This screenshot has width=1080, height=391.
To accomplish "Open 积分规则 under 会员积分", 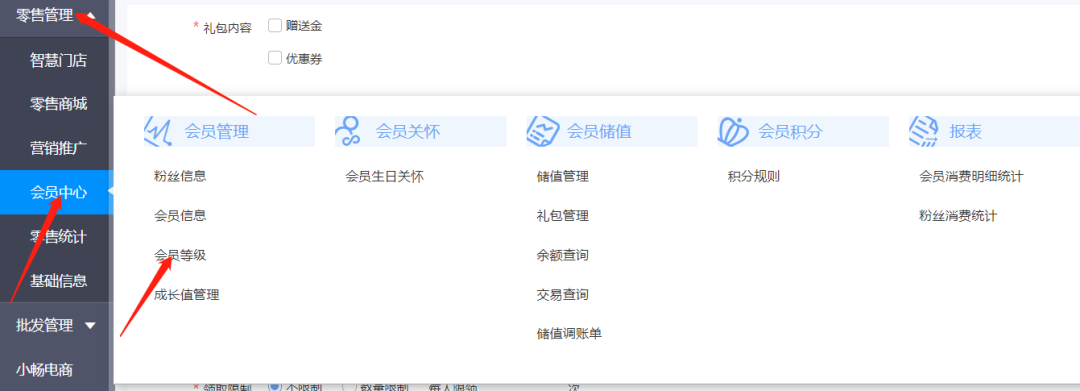I will 754,176.
